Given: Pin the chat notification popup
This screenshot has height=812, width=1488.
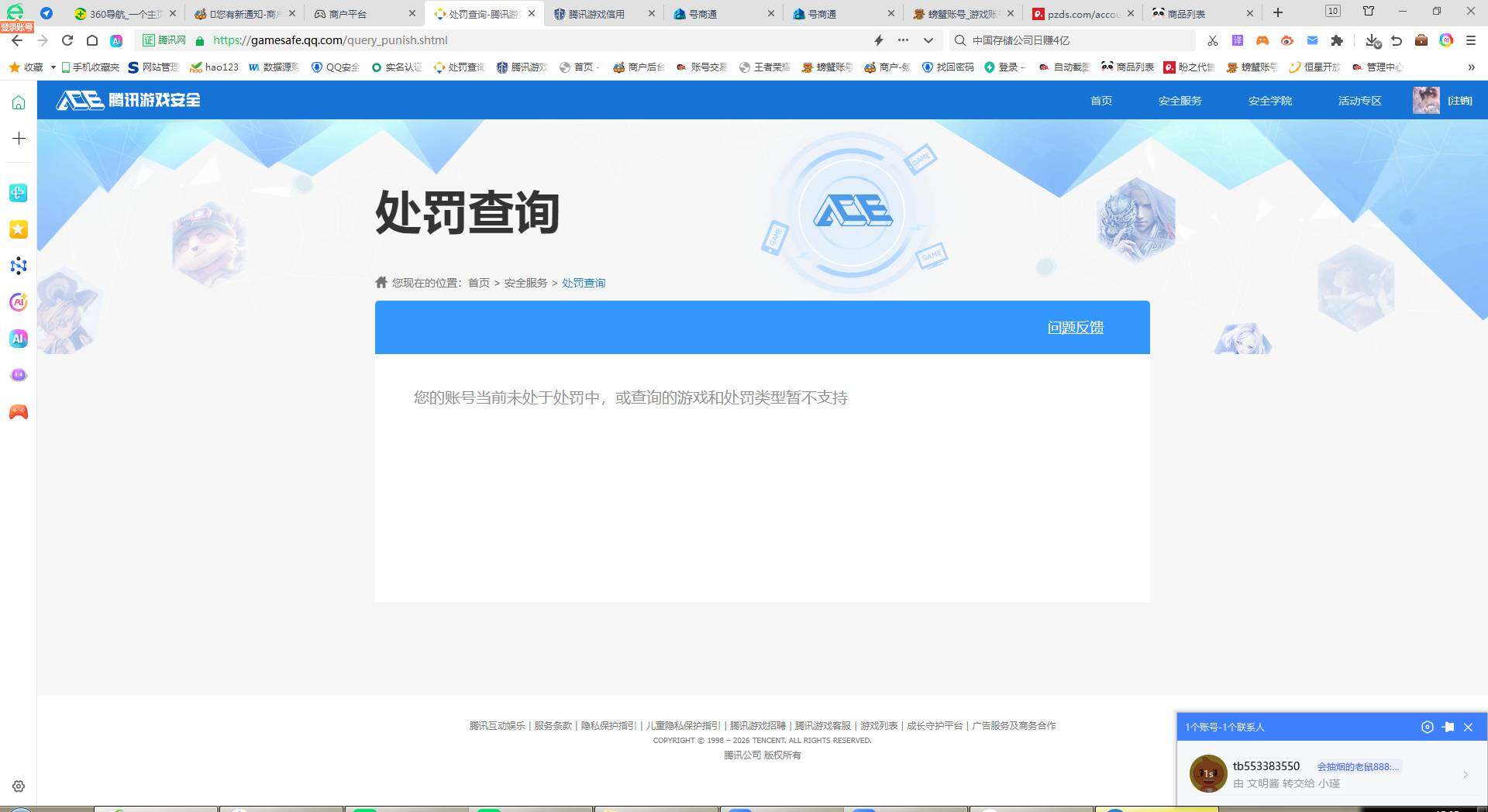Looking at the screenshot, I should [1448, 727].
